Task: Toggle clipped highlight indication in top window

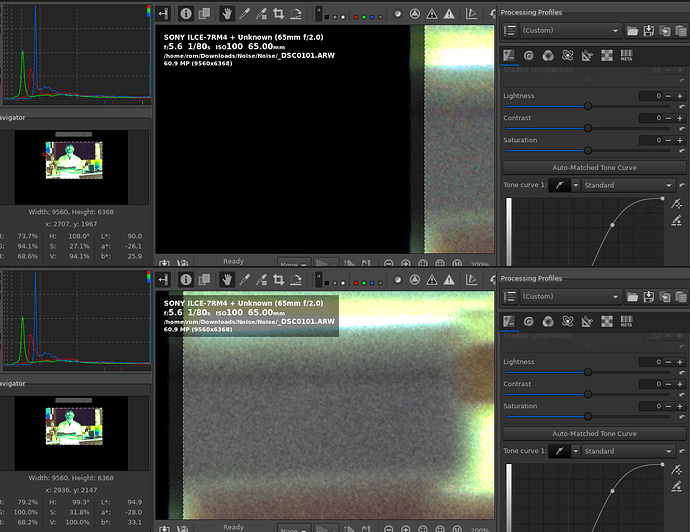Action: [449, 14]
